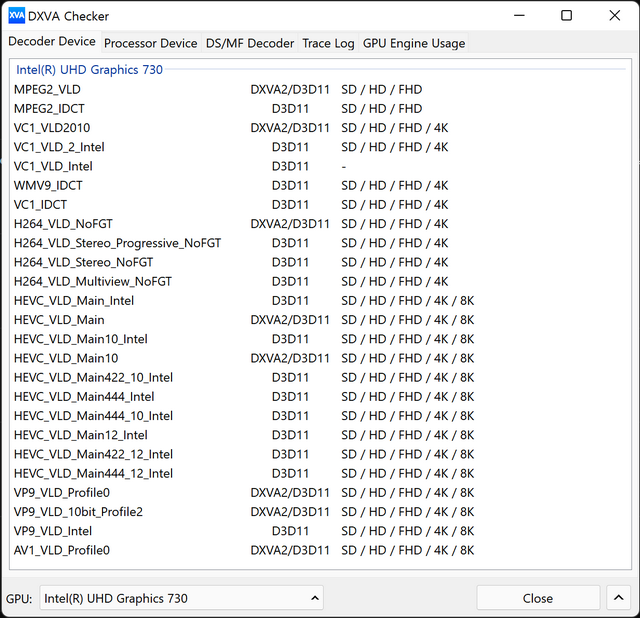Click the GPU: label
Screen dimensions: 640x618
click(19, 598)
